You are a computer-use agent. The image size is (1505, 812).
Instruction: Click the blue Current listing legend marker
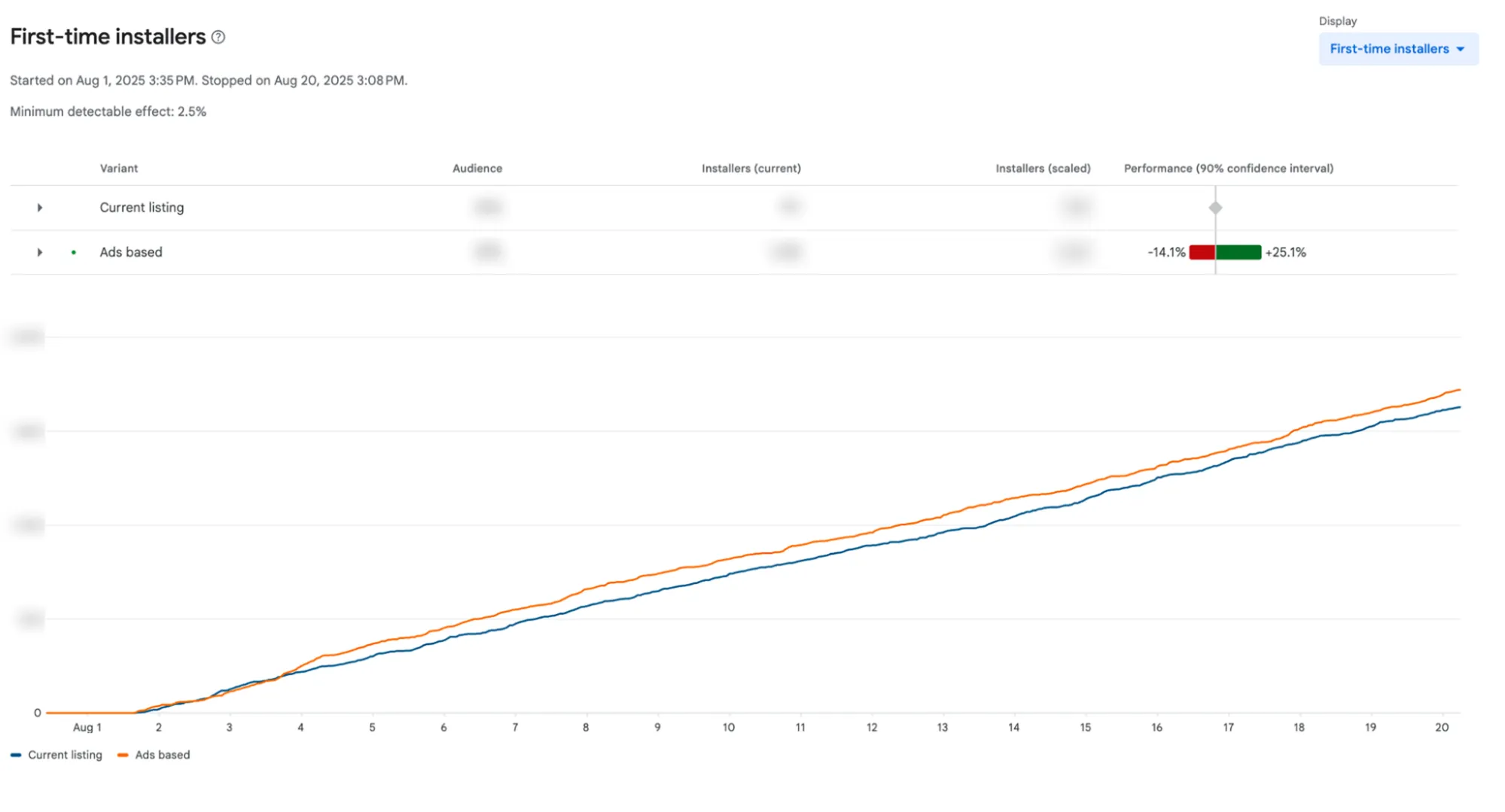[15, 755]
